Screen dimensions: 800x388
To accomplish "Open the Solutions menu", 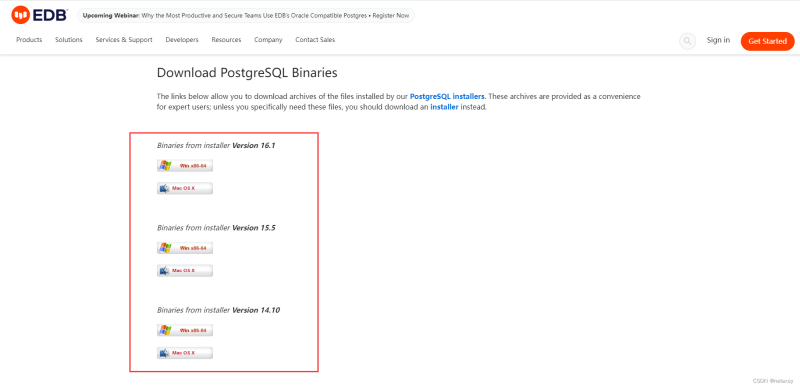I will pos(69,40).
